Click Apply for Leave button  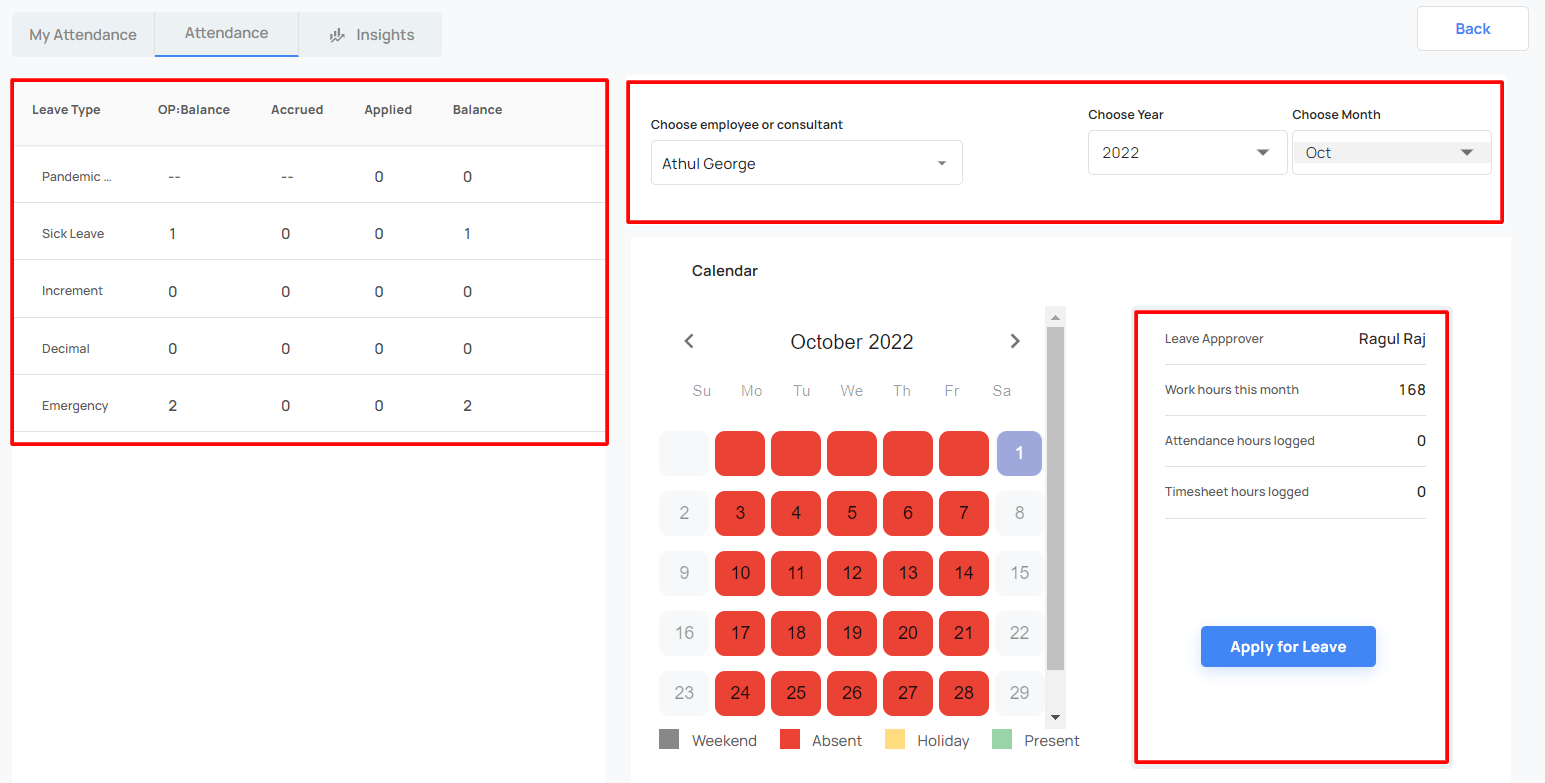tap(1288, 646)
